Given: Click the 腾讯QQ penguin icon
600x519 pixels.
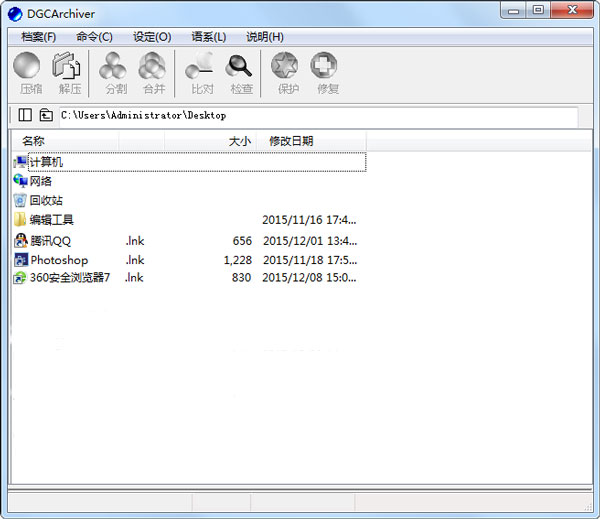Looking at the screenshot, I should (21, 241).
